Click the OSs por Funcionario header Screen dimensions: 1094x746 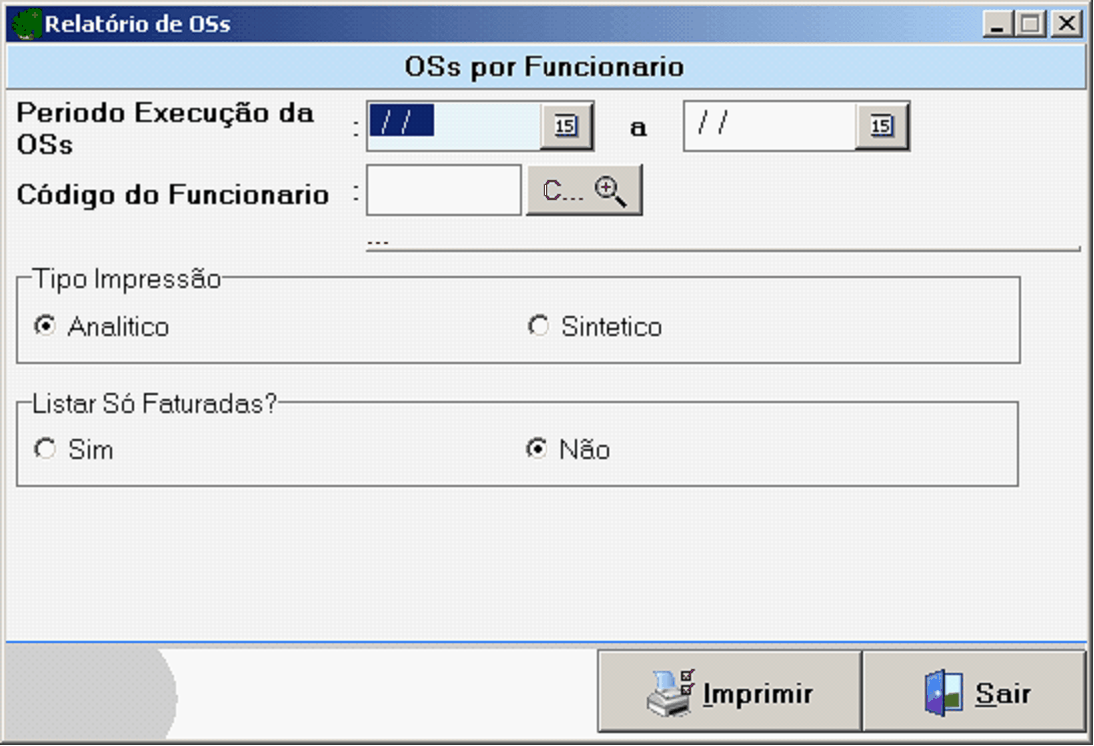coord(545,67)
